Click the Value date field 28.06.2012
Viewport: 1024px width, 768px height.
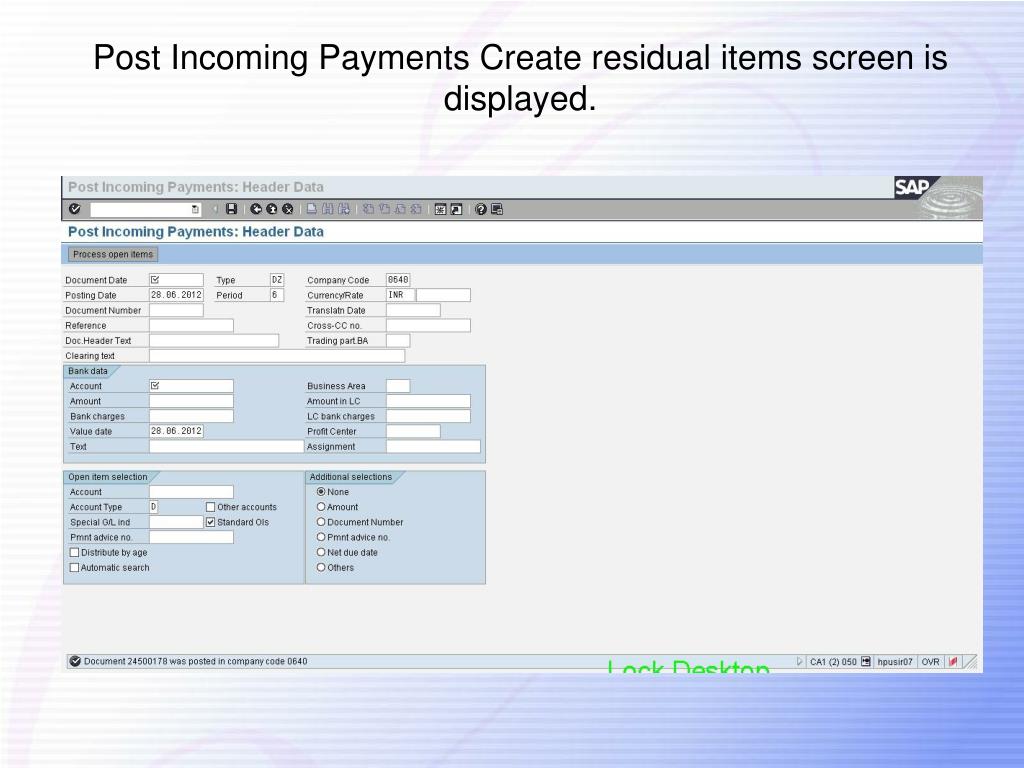point(176,431)
